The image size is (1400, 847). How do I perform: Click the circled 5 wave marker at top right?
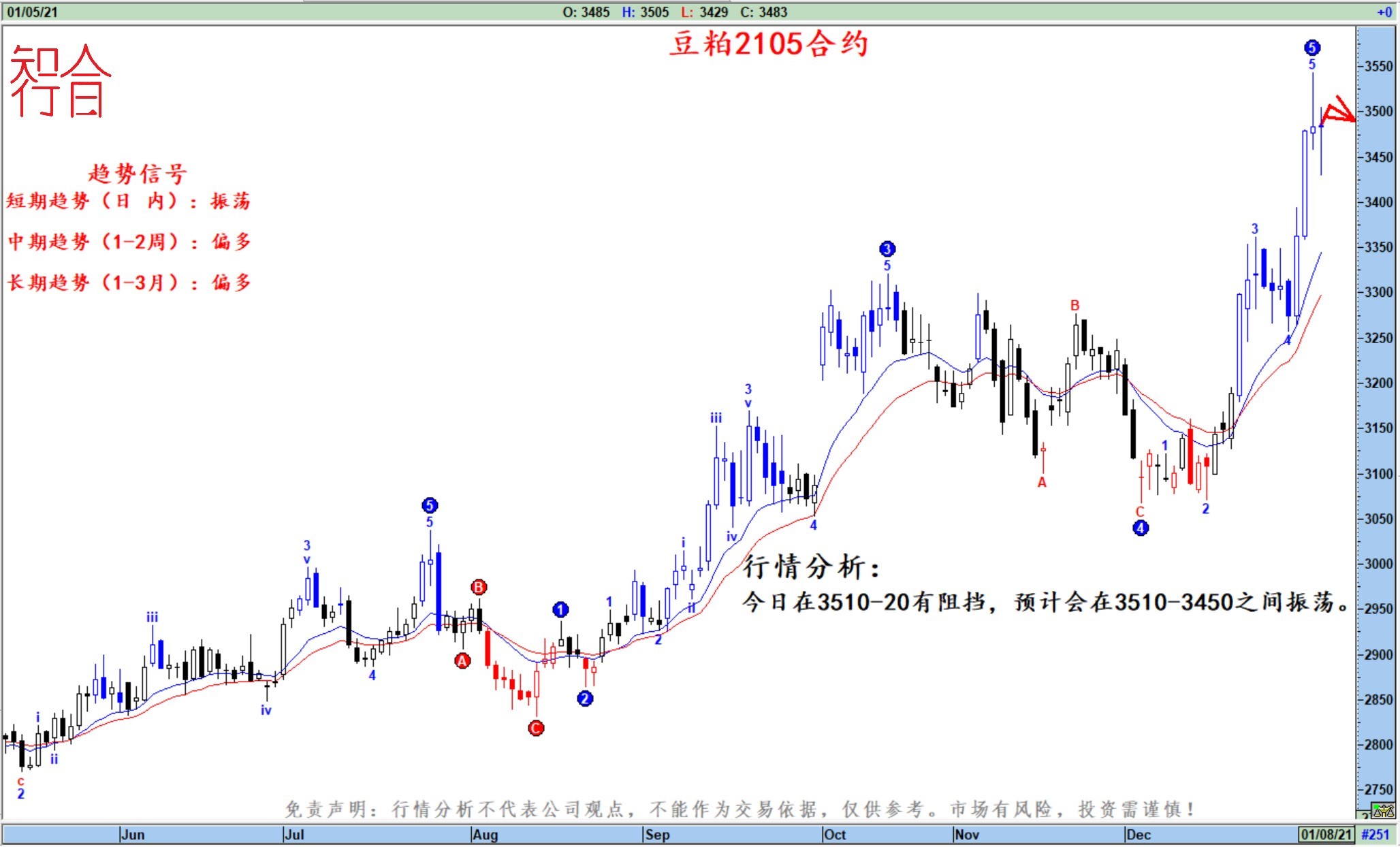1312,48
